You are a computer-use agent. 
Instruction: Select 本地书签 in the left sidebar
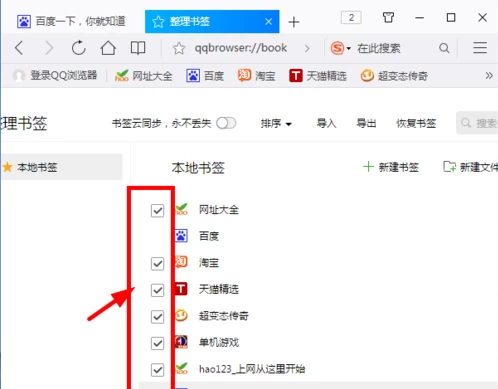pos(61,167)
